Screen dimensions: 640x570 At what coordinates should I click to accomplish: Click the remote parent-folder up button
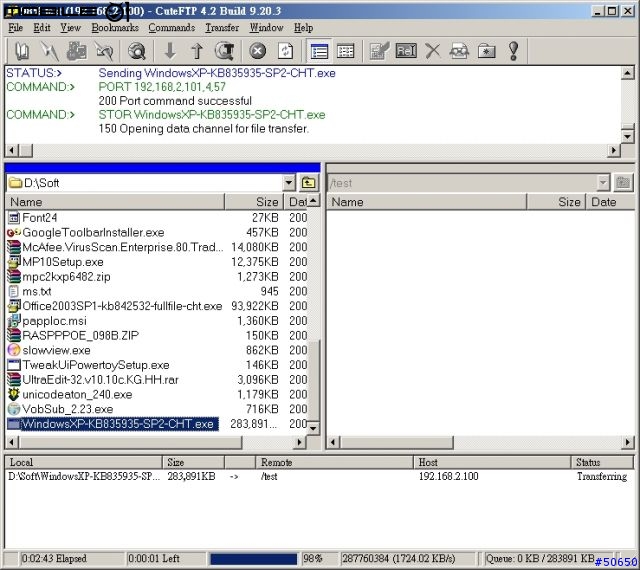pos(623,183)
